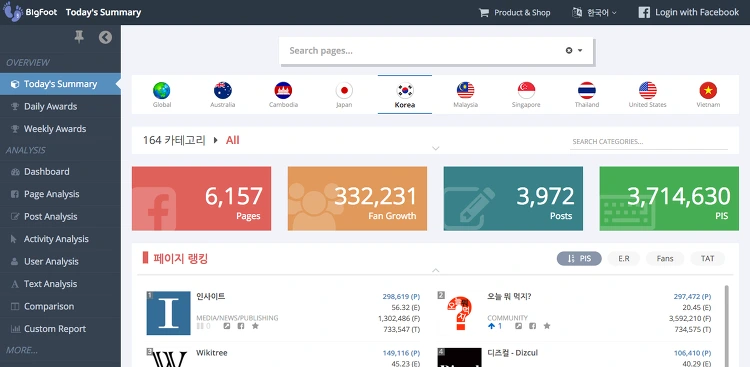750x367 pixels.
Task: Click the Search Categories field
Action: click(649, 142)
